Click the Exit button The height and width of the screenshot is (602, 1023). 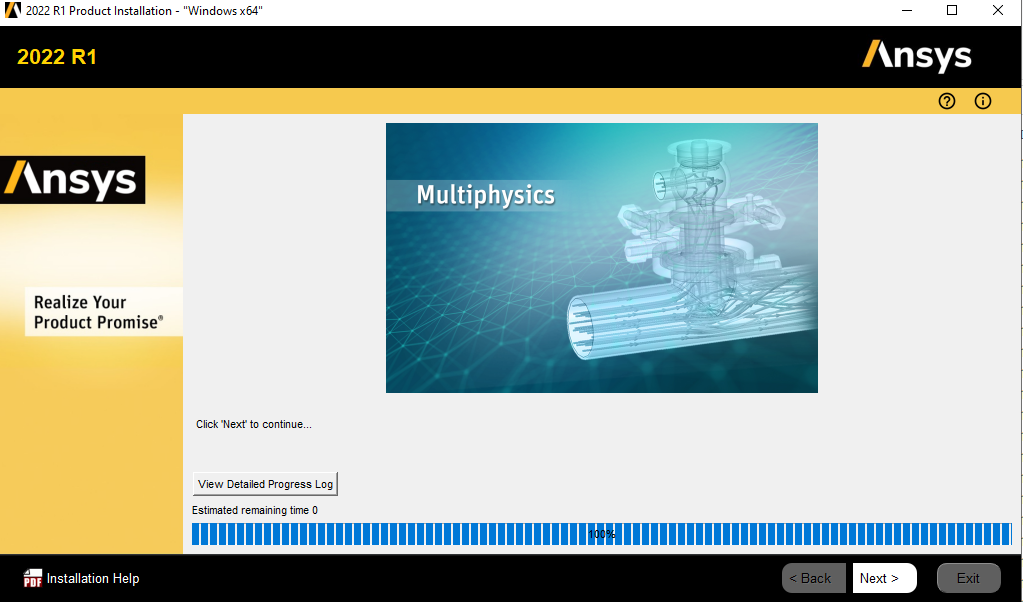[x=968, y=579]
